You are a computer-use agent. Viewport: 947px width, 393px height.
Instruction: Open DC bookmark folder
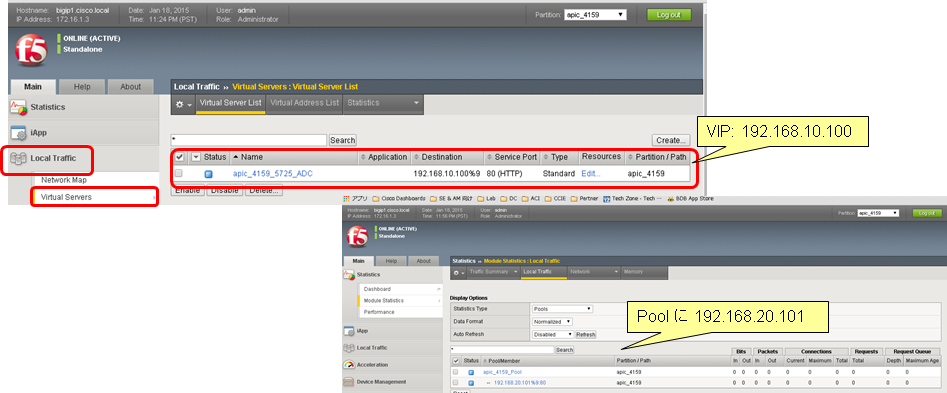coord(509,198)
